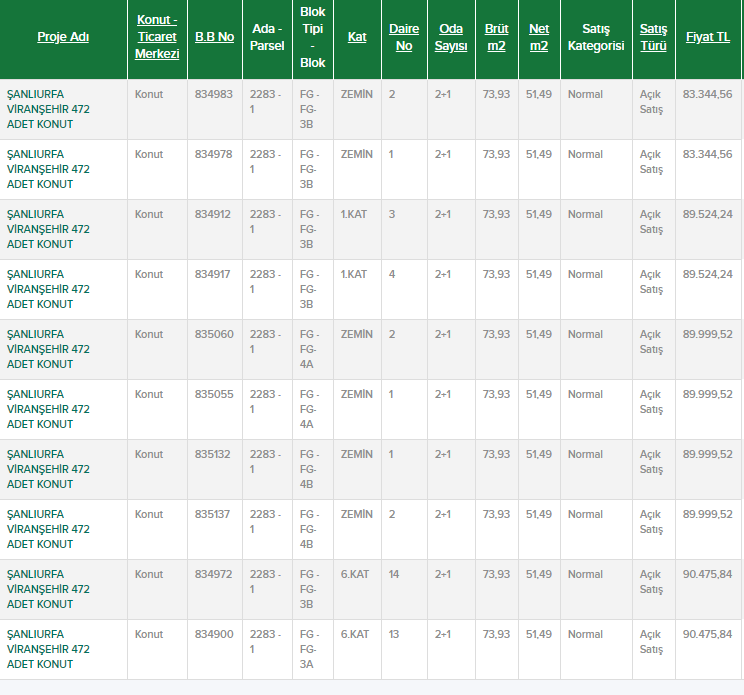This screenshot has height=695, width=744.
Task: Sort listings by B.B No header
Action: click(x=214, y=37)
